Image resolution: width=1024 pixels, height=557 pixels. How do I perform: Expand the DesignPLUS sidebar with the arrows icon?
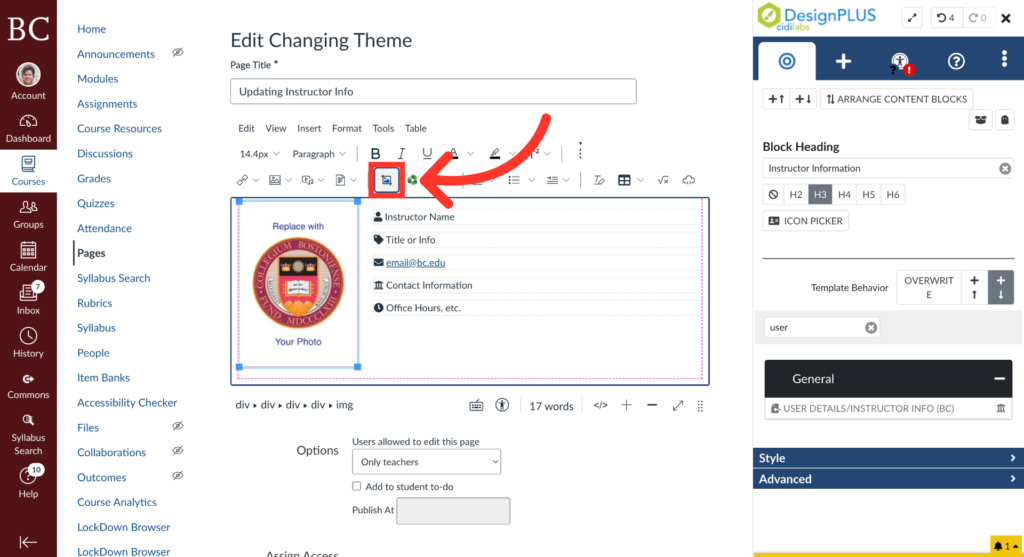(x=912, y=18)
